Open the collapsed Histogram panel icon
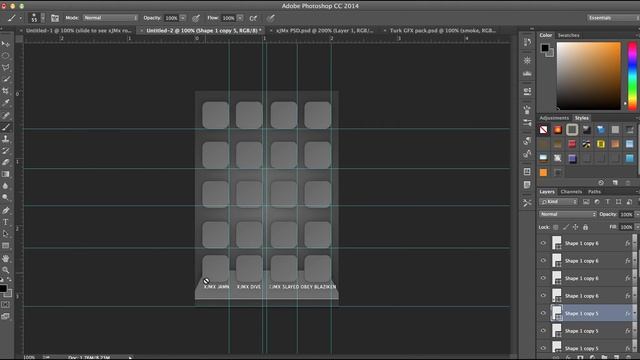Viewport: 640px width, 360px height. [527, 73]
